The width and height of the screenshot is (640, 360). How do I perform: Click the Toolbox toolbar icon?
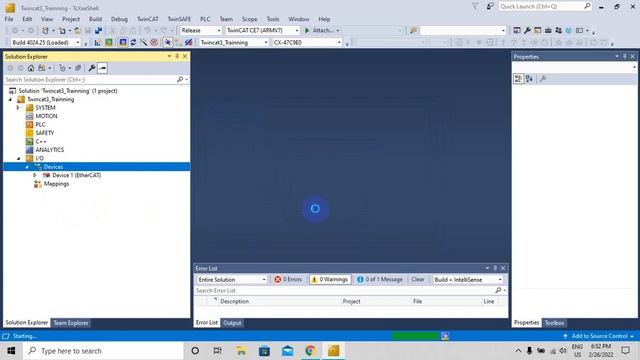[548, 31]
